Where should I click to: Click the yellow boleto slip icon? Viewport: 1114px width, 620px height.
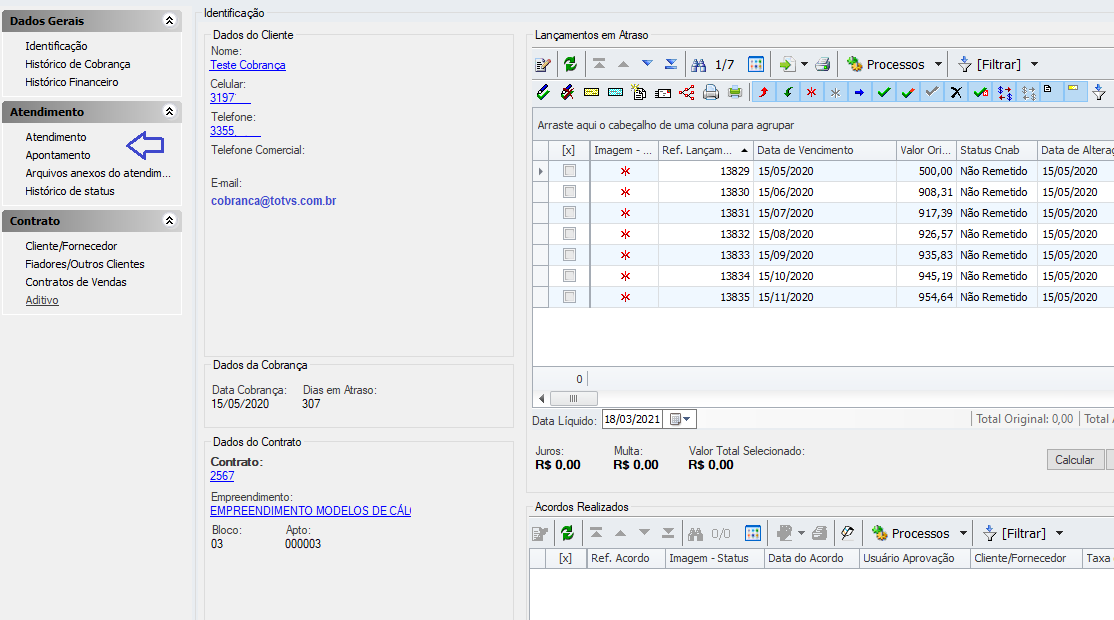point(591,92)
